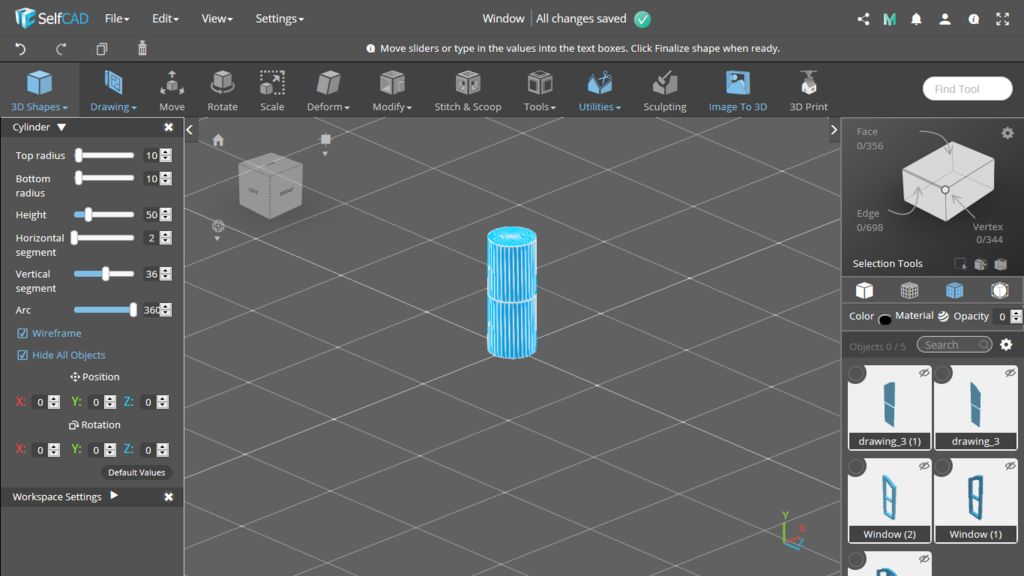Click the undo arrow icon
This screenshot has height=576, width=1024.
coord(21,48)
